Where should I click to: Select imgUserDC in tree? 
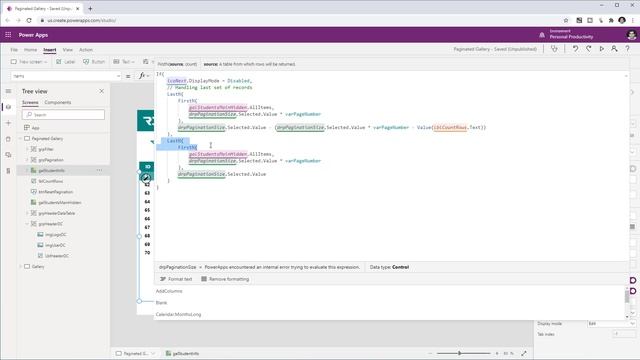click(55, 245)
